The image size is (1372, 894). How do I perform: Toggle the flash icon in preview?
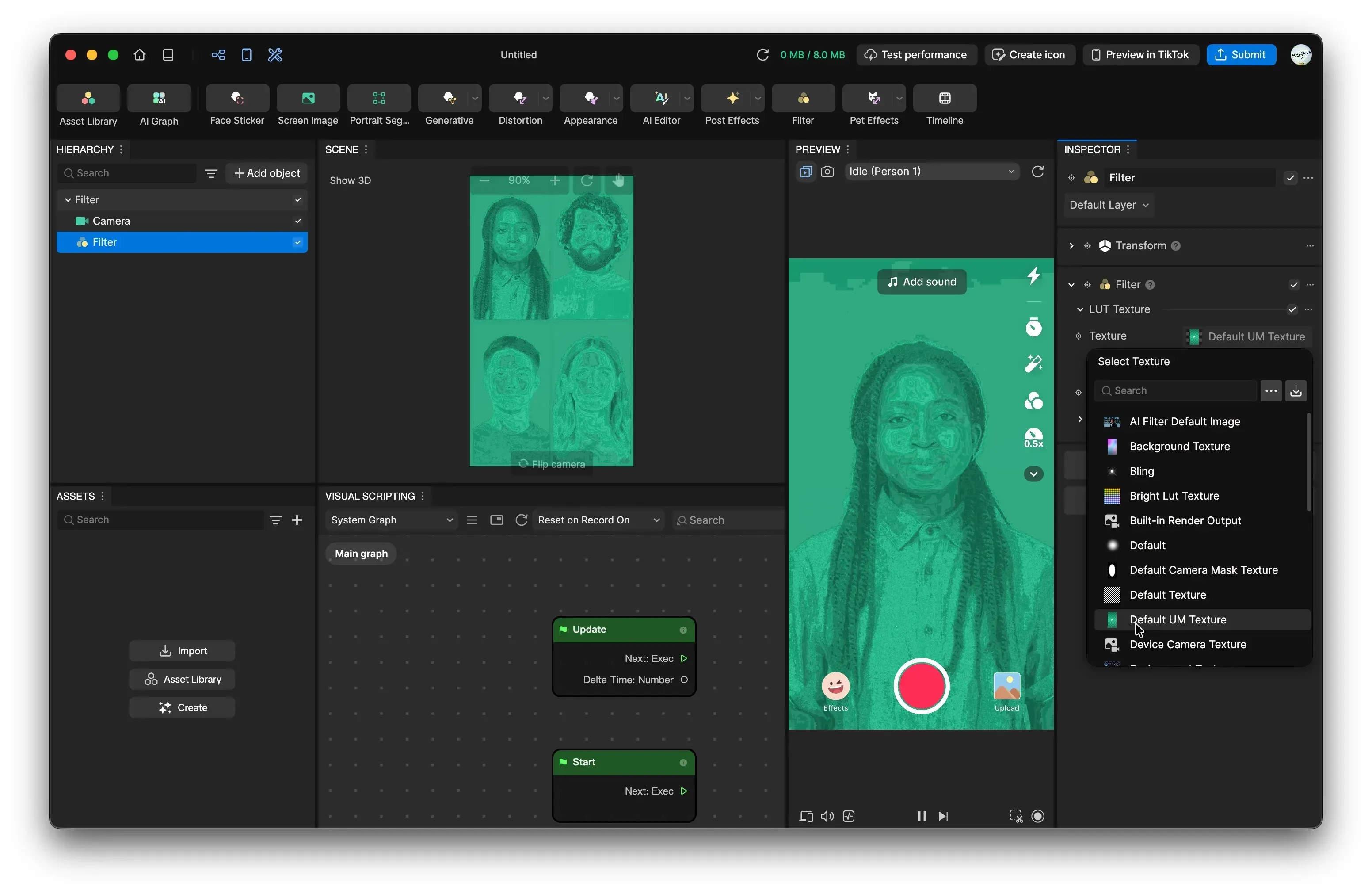tap(1033, 276)
